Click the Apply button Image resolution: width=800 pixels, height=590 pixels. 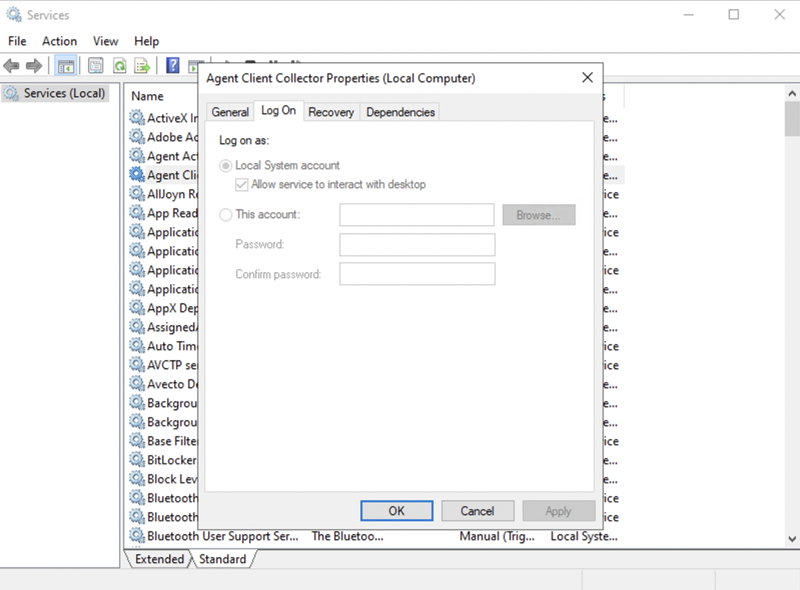pos(559,511)
